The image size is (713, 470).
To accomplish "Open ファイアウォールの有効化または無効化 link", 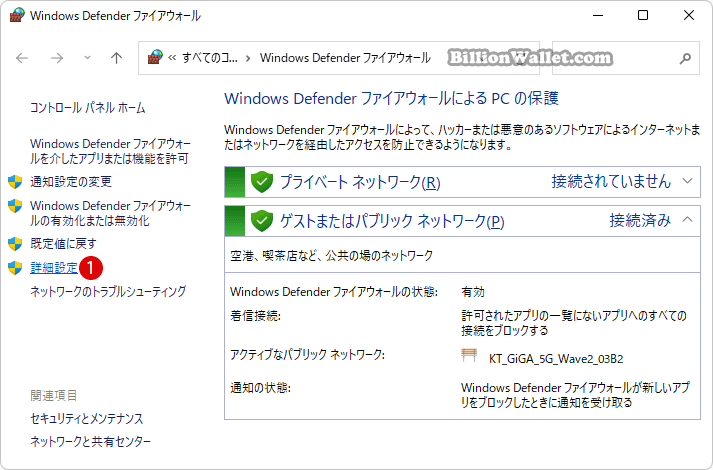I will tap(110, 213).
